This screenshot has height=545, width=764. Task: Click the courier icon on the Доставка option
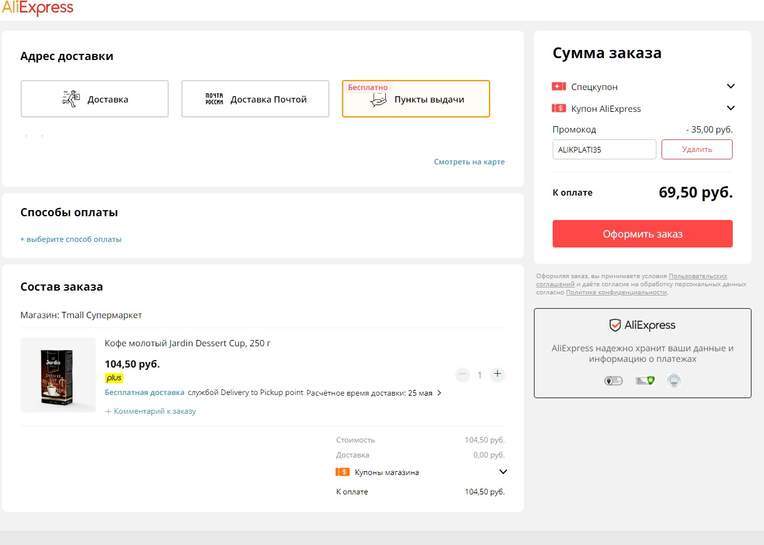(x=71, y=99)
